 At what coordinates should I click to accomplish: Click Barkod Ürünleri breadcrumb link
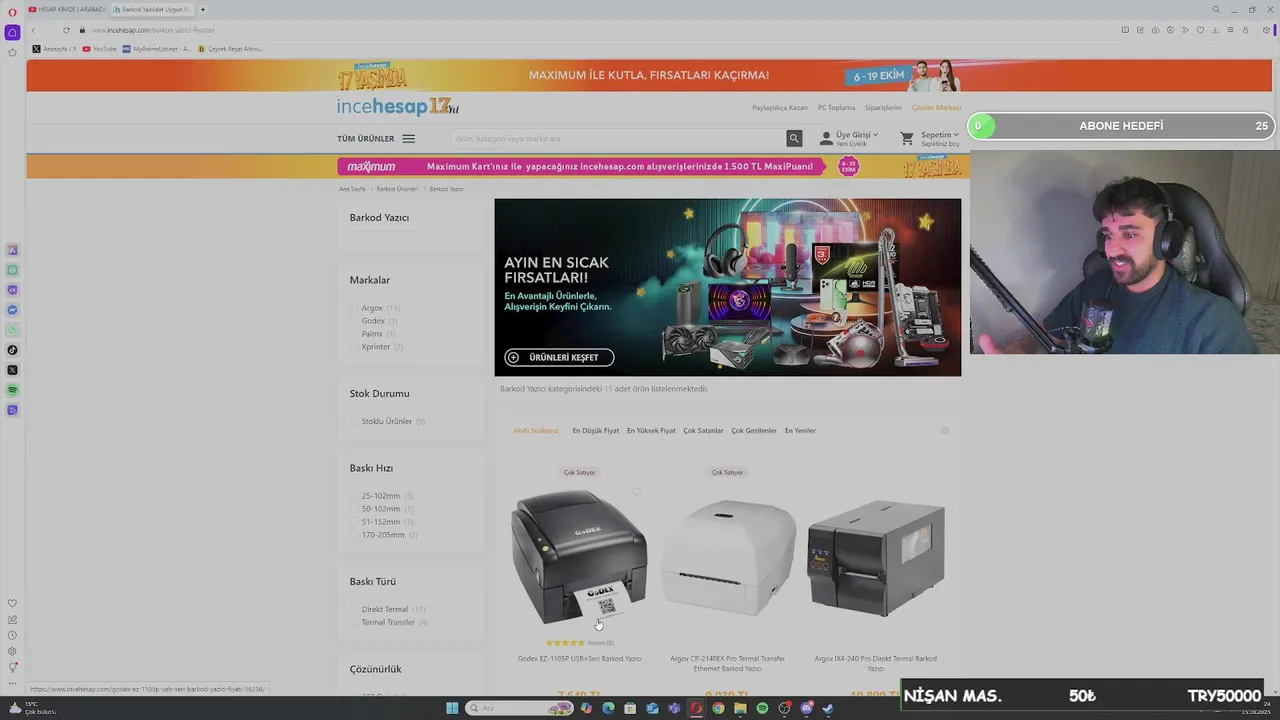coord(397,189)
